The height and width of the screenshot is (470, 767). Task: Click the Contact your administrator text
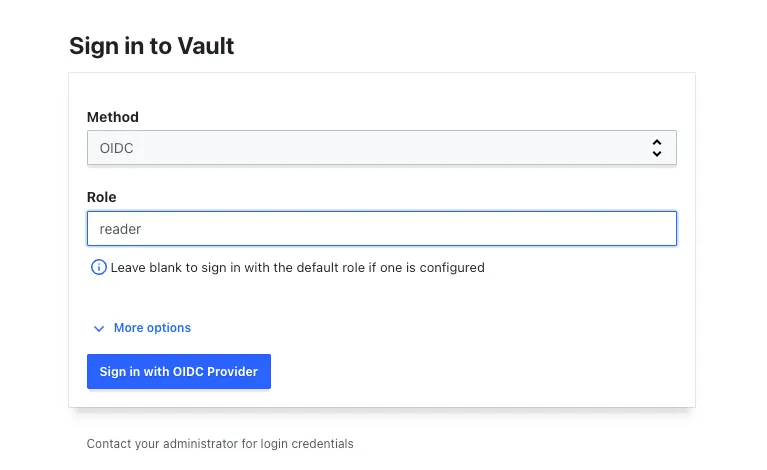[220, 443]
